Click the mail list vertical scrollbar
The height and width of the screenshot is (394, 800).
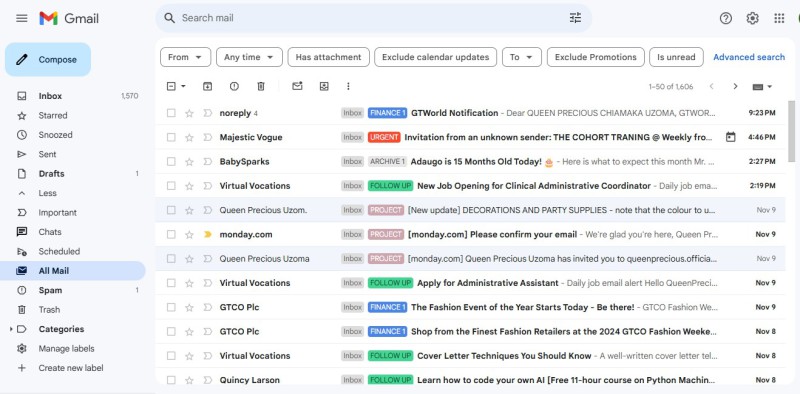tap(791, 132)
